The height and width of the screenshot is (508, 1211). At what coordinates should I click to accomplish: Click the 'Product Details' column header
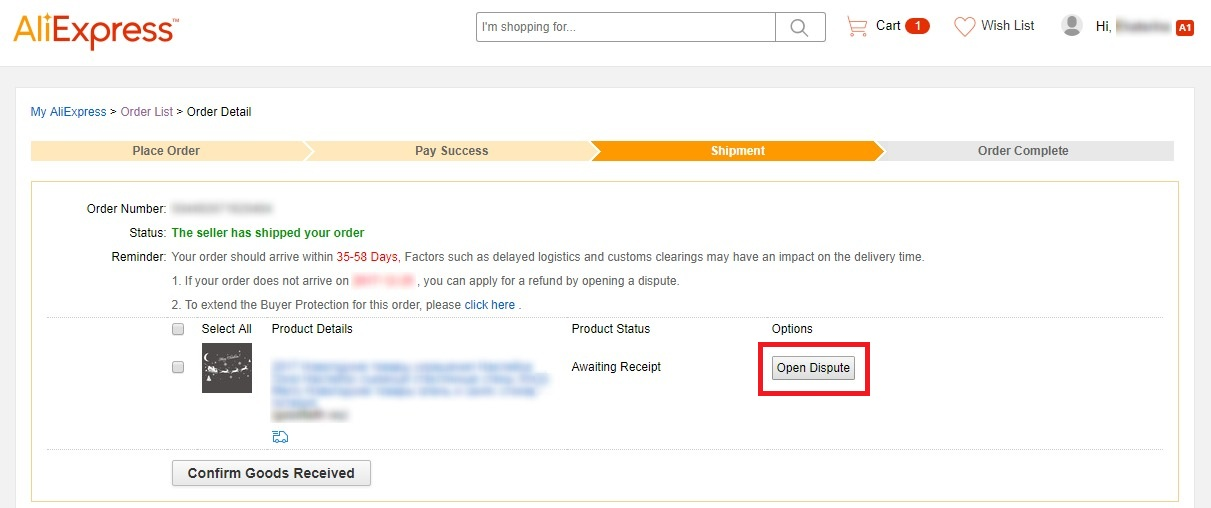pyautogui.click(x=312, y=329)
